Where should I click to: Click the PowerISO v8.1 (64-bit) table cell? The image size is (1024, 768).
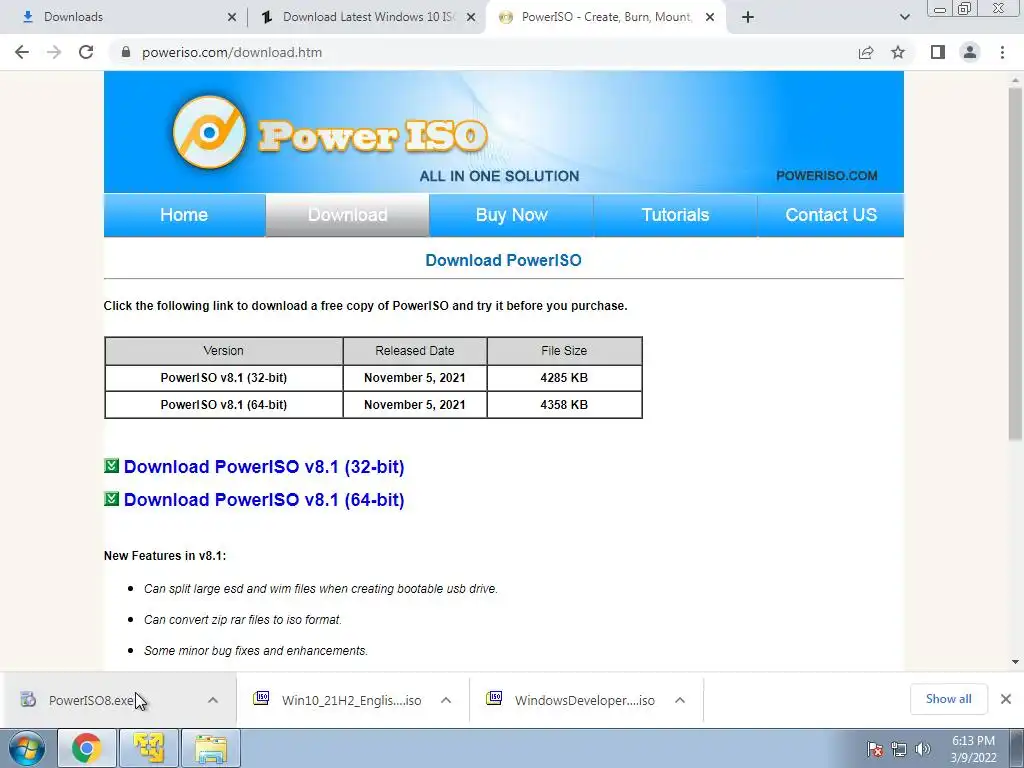point(223,404)
